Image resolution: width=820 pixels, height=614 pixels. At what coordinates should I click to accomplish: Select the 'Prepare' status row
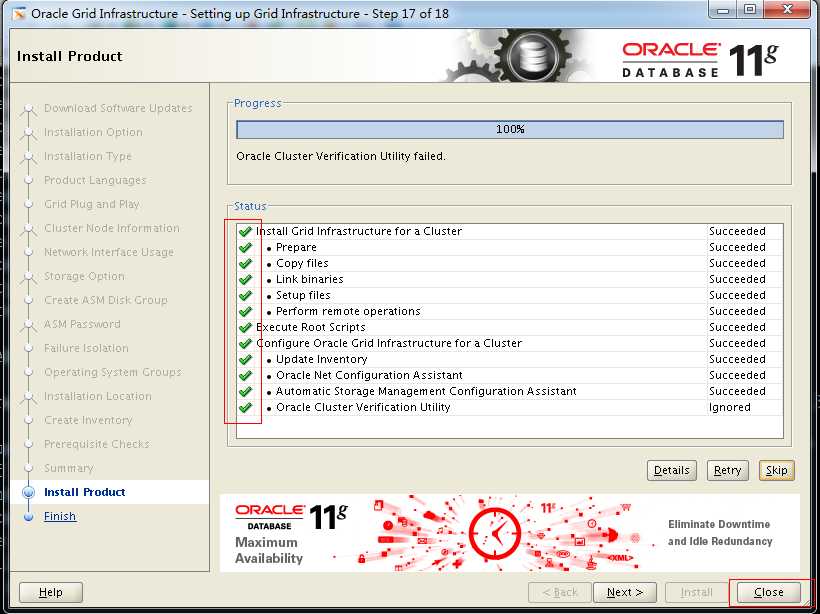510,247
